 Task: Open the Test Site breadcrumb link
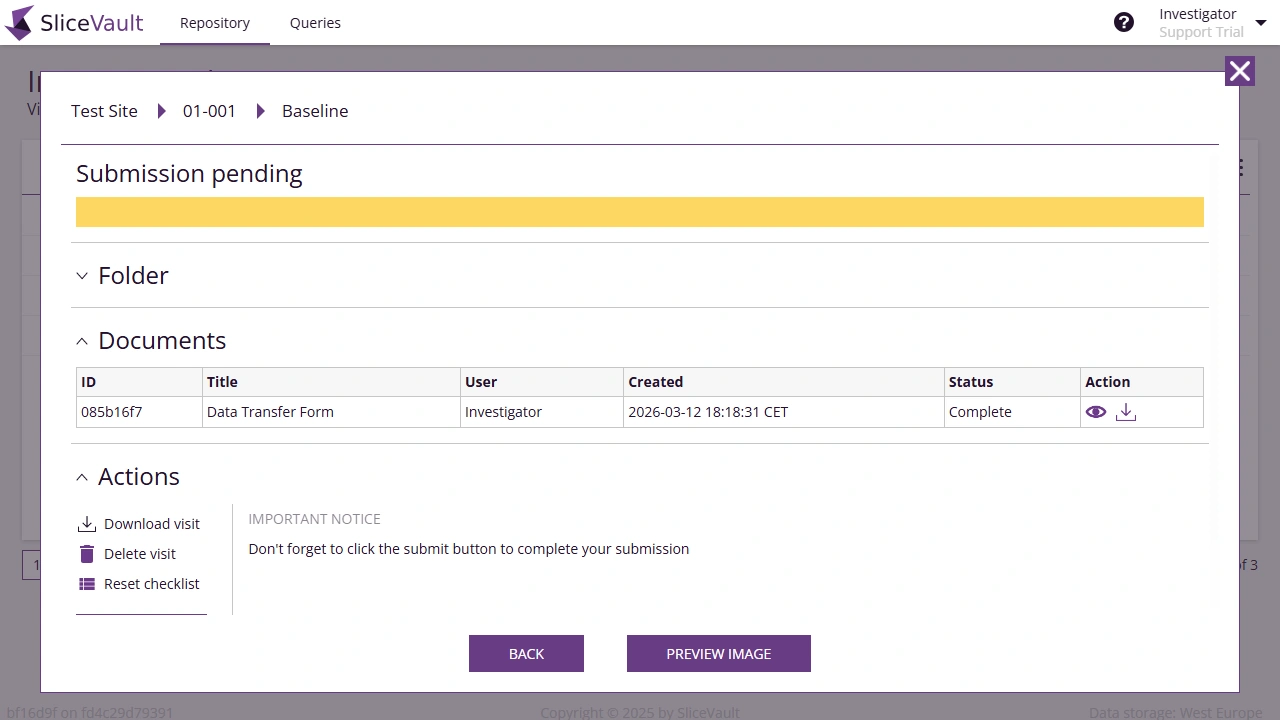103,111
